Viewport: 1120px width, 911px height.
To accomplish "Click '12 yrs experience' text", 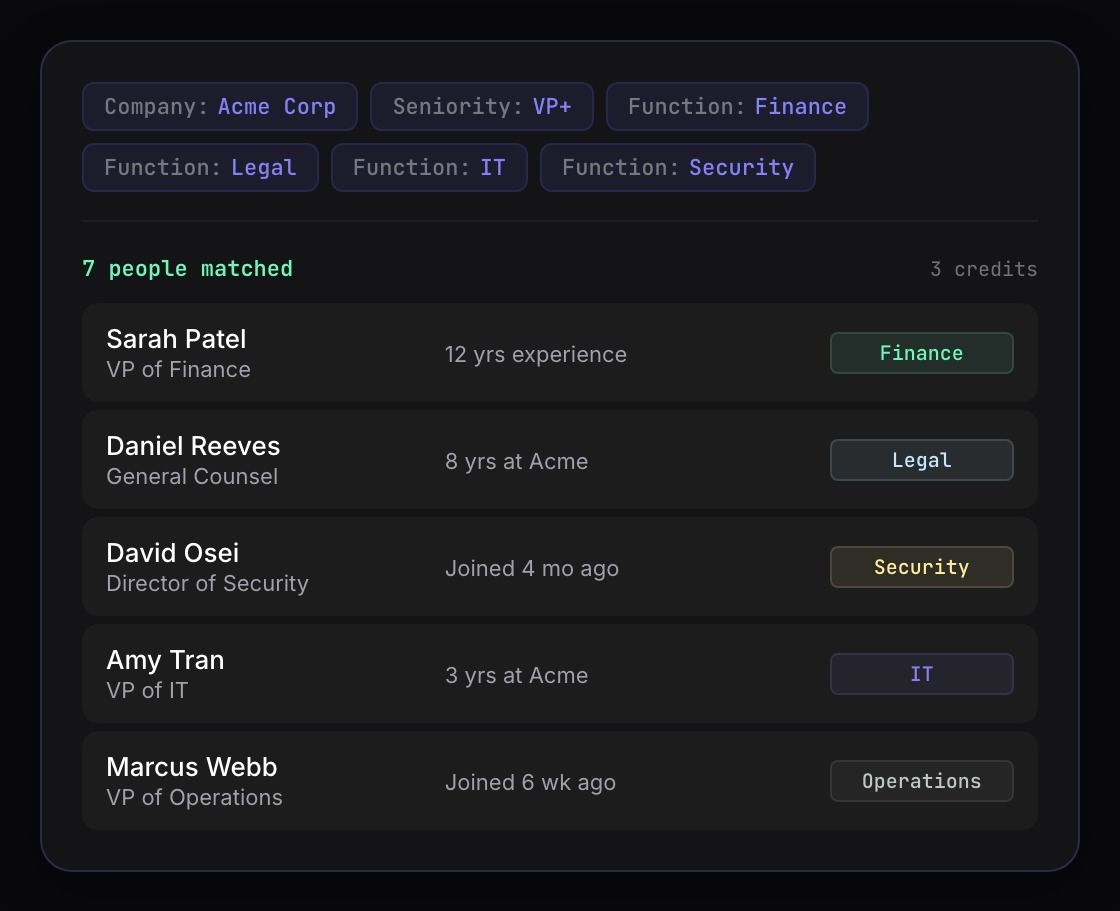I will click(536, 354).
